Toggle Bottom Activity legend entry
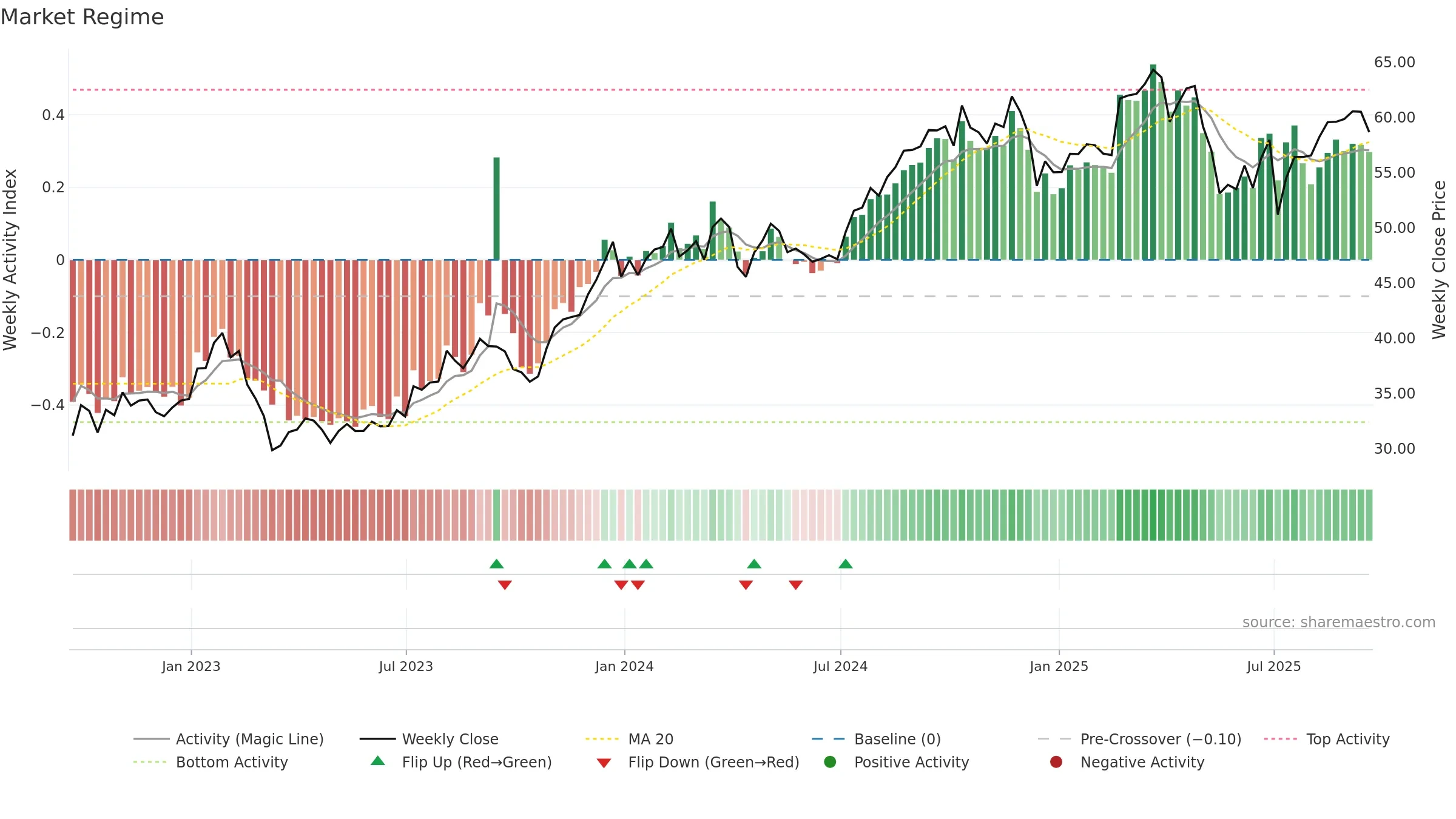This screenshot has width=1456, height=819. click(211, 762)
